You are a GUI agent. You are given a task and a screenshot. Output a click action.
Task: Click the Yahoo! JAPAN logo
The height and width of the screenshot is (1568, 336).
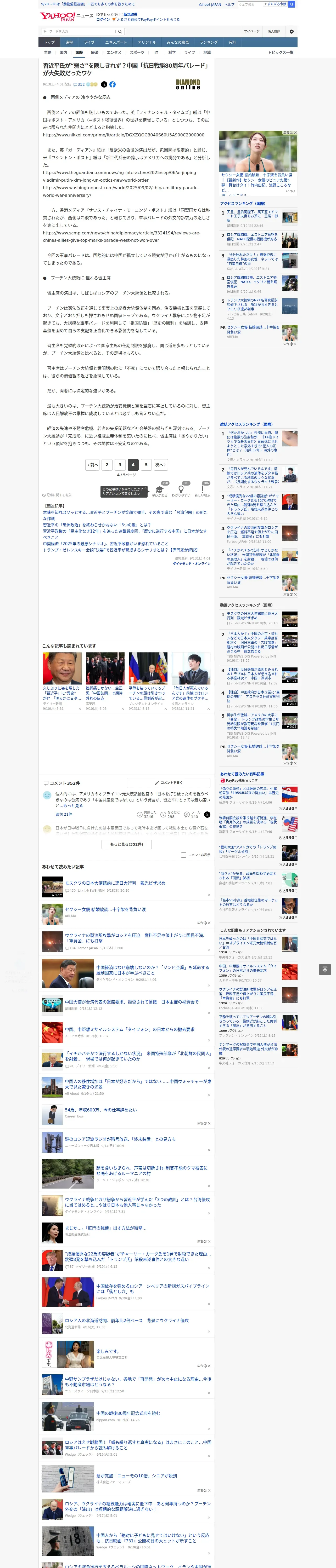(x=58, y=16)
